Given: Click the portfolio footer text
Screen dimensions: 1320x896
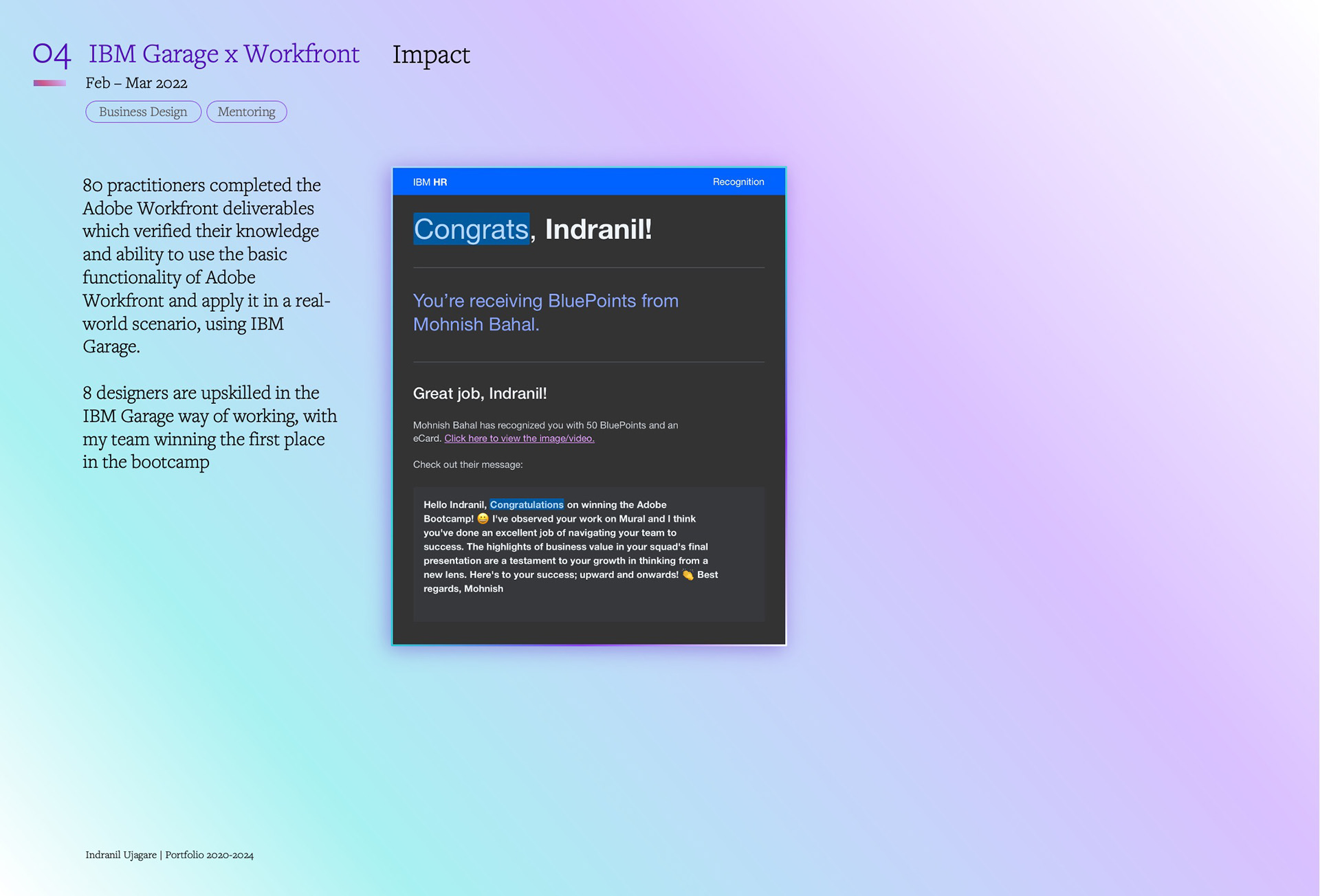Looking at the screenshot, I should (169, 855).
